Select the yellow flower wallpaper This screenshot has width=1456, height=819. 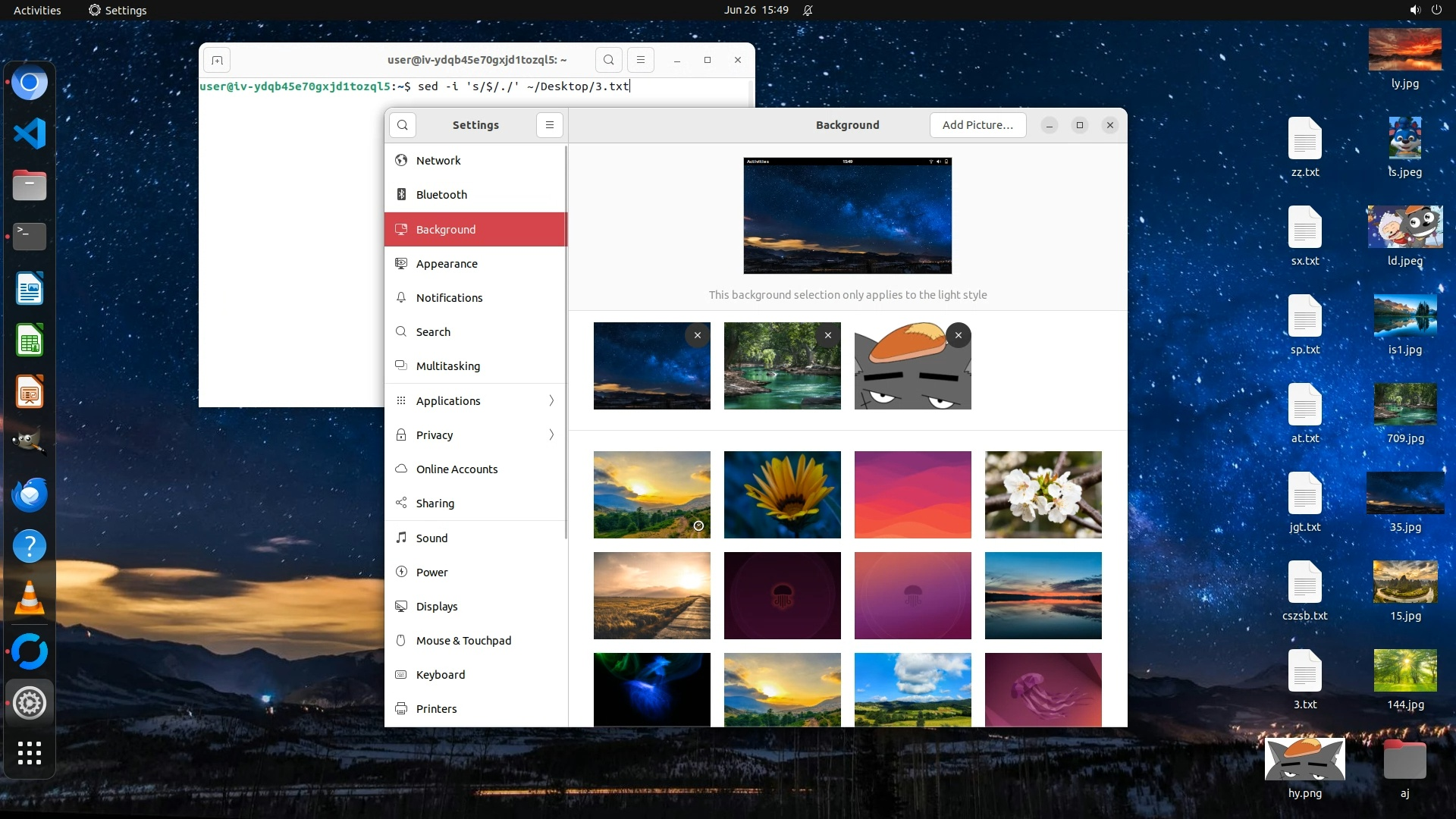782,494
